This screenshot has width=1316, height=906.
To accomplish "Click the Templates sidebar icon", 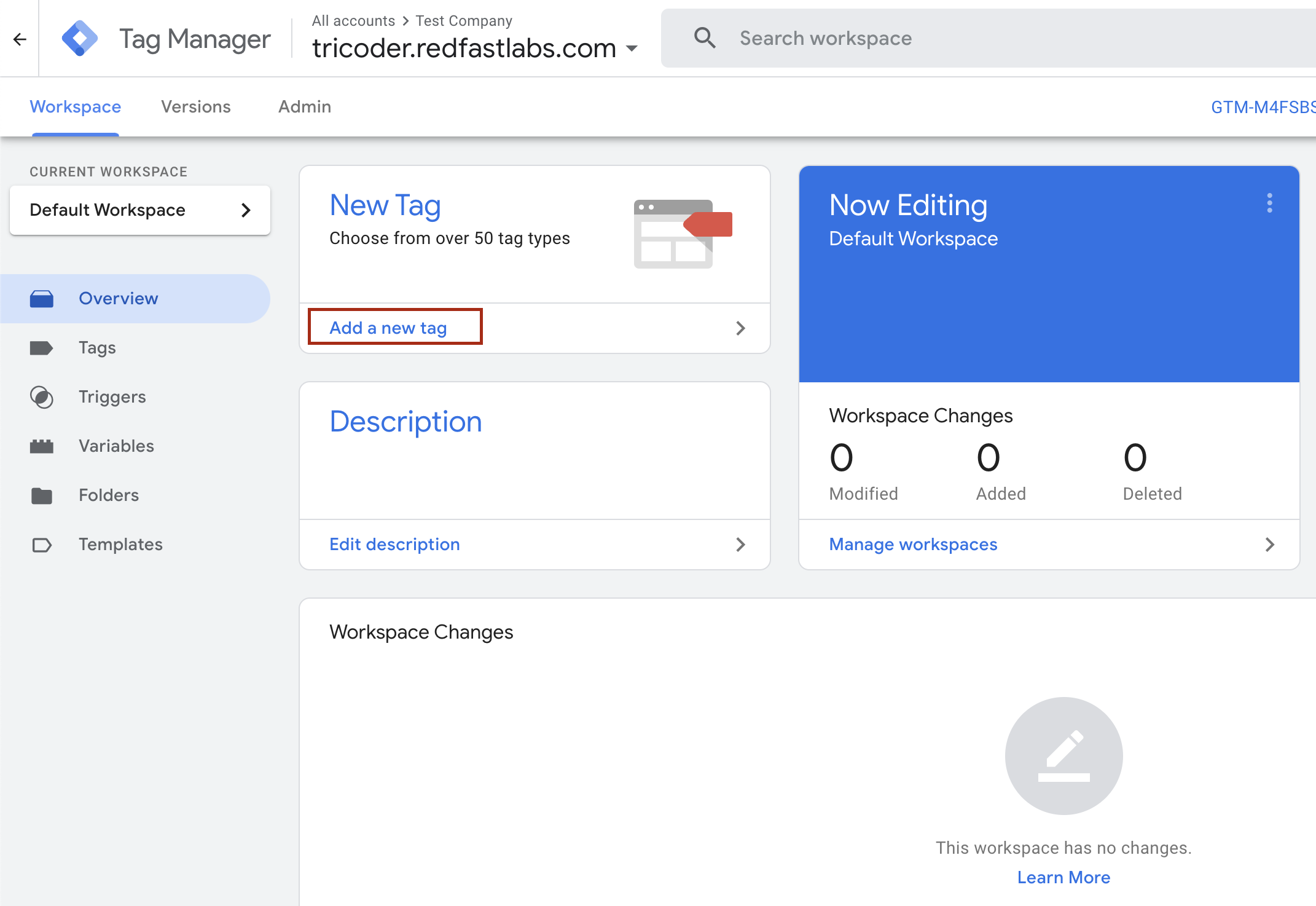I will pos(42,545).
